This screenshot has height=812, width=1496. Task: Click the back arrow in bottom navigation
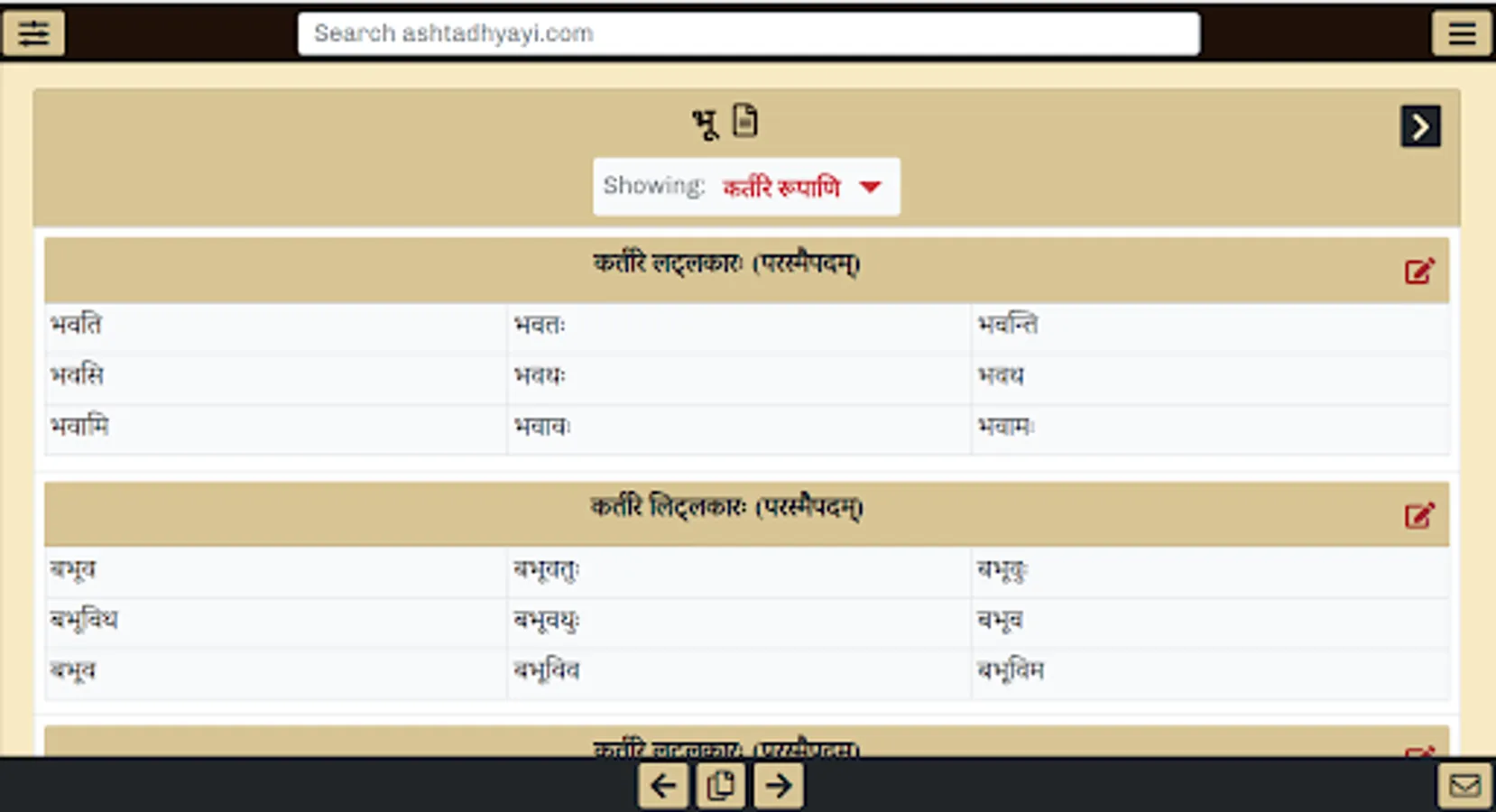coord(663,786)
